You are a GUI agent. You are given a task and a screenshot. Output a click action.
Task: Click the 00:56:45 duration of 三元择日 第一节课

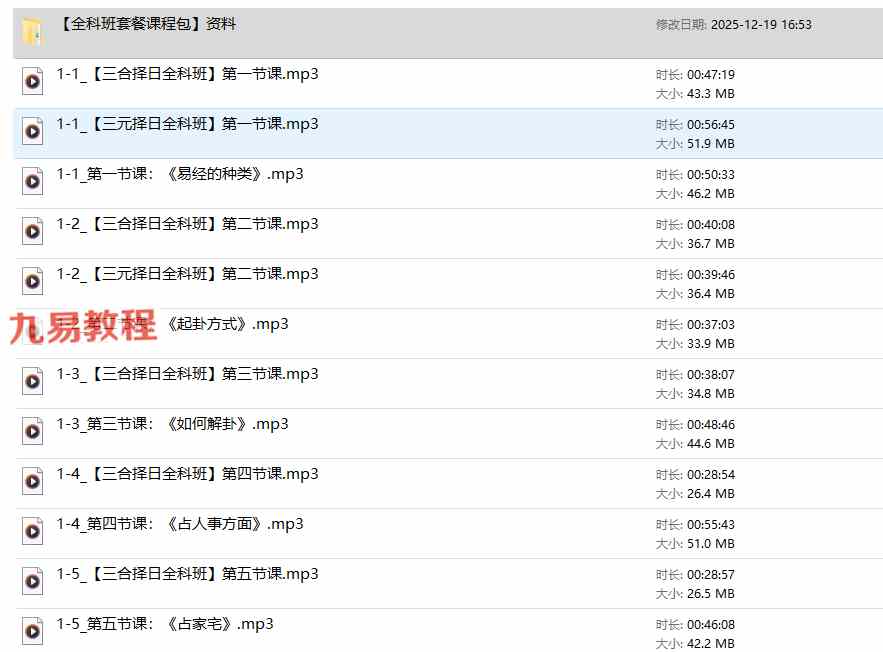click(710, 125)
